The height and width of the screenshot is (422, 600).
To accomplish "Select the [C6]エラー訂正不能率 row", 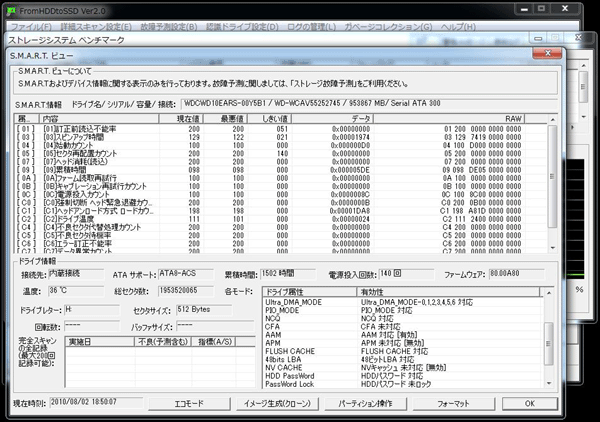I will click(x=281, y=244).
